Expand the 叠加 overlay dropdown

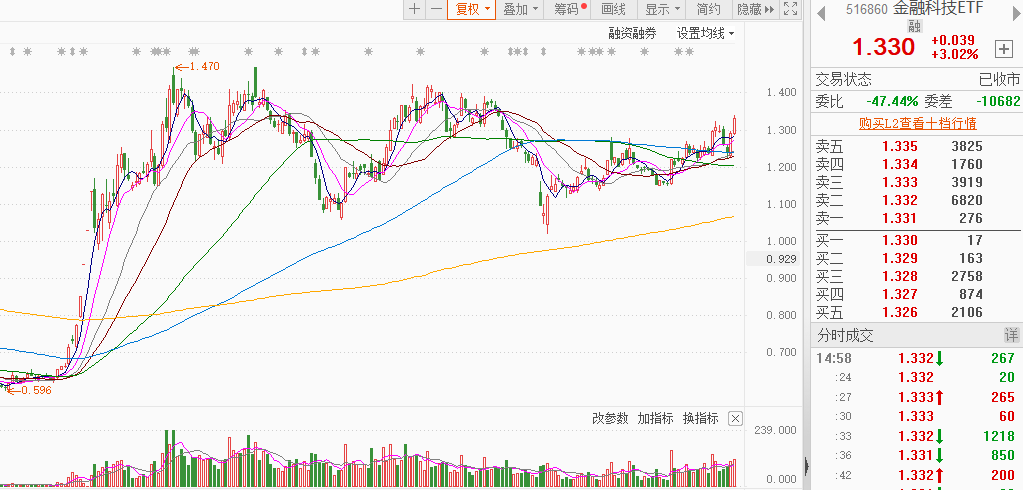click(520, 9)
